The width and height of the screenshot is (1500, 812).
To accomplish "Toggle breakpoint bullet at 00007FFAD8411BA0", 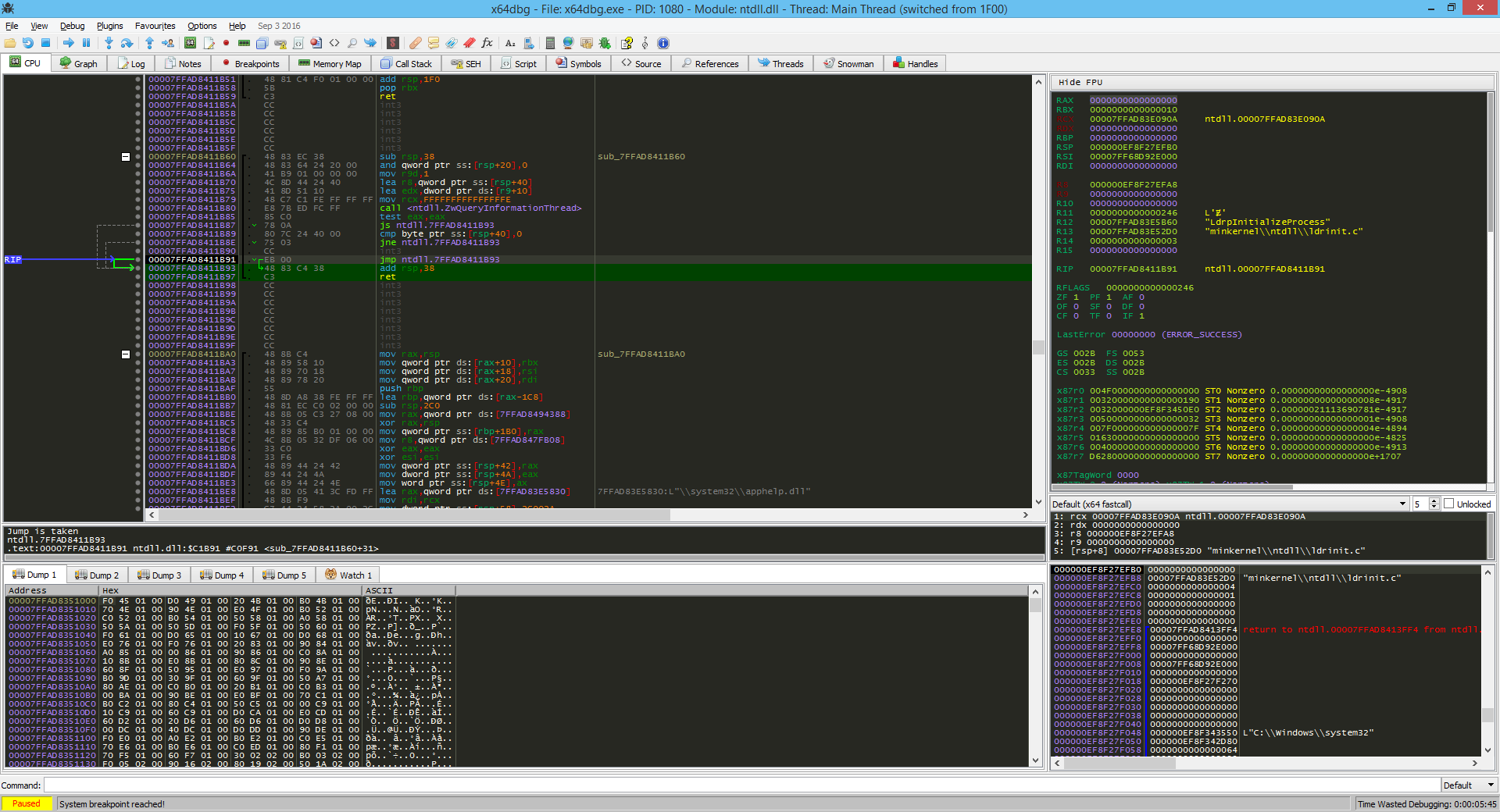I will click(138, 354).
